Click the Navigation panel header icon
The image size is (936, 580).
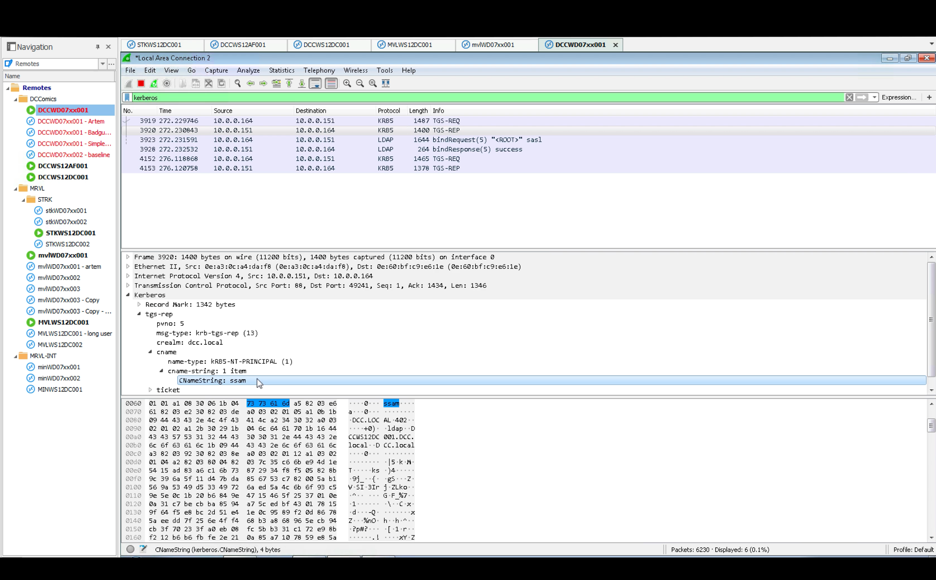coord(11,47)
